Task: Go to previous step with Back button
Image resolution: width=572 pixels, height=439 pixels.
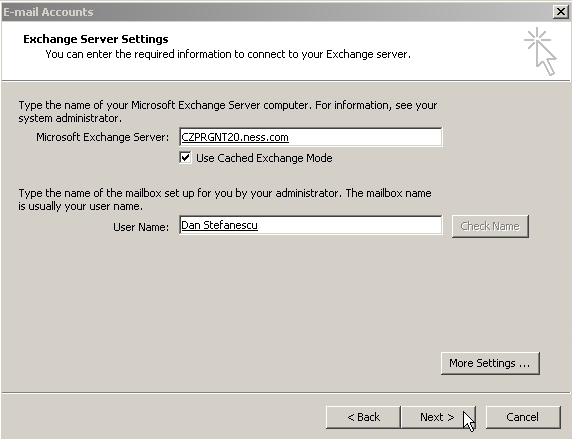Action: point(363,417)
